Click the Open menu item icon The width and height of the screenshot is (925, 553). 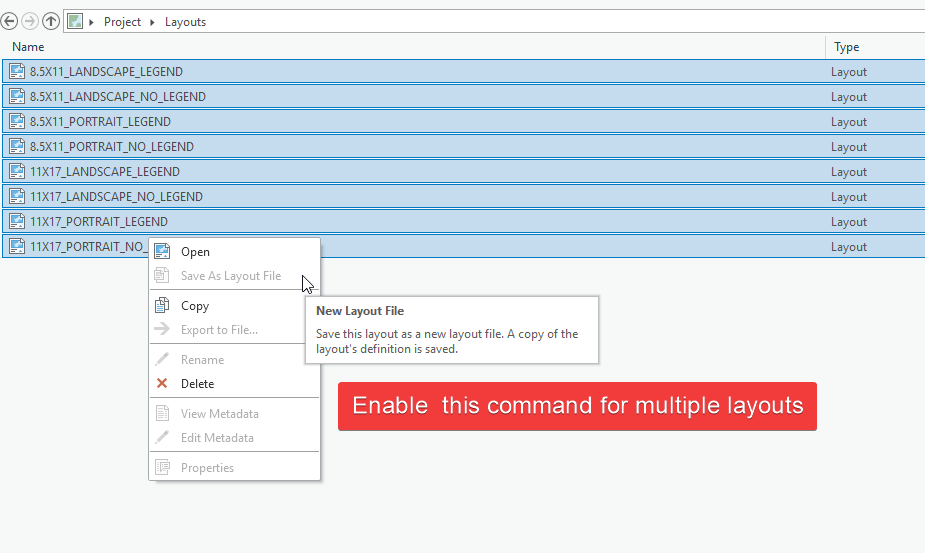[162, 251]
